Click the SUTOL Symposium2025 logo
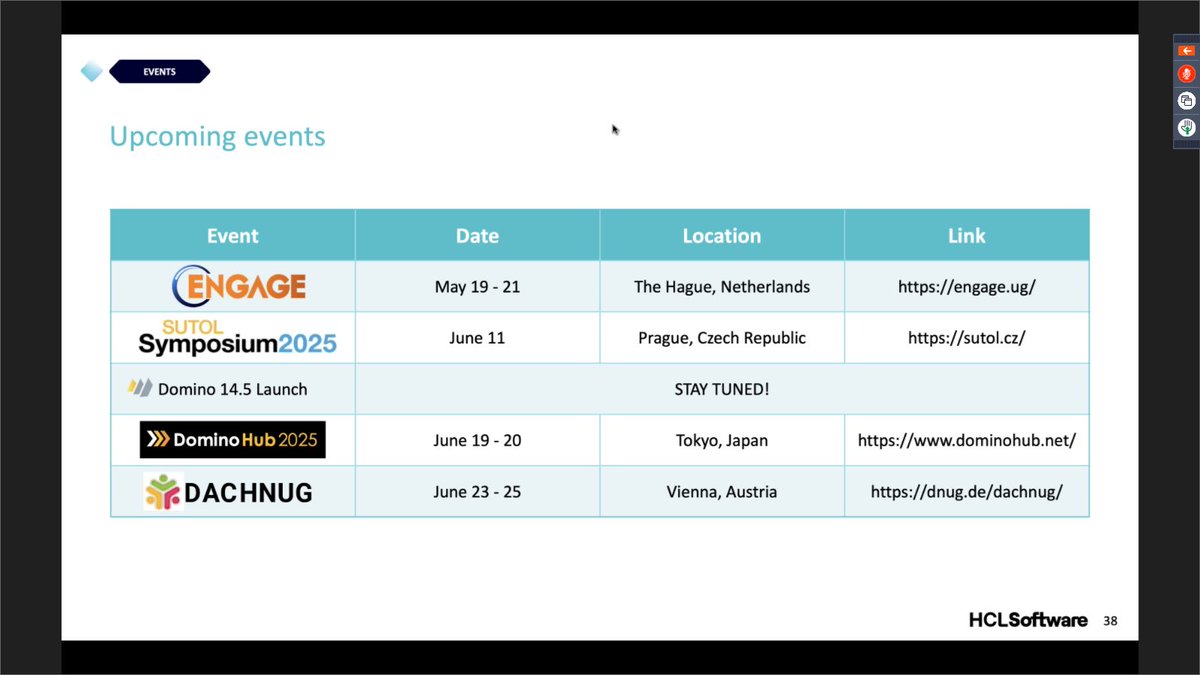The width and height of the screenshot is (1200, 675). click(237, 338)
